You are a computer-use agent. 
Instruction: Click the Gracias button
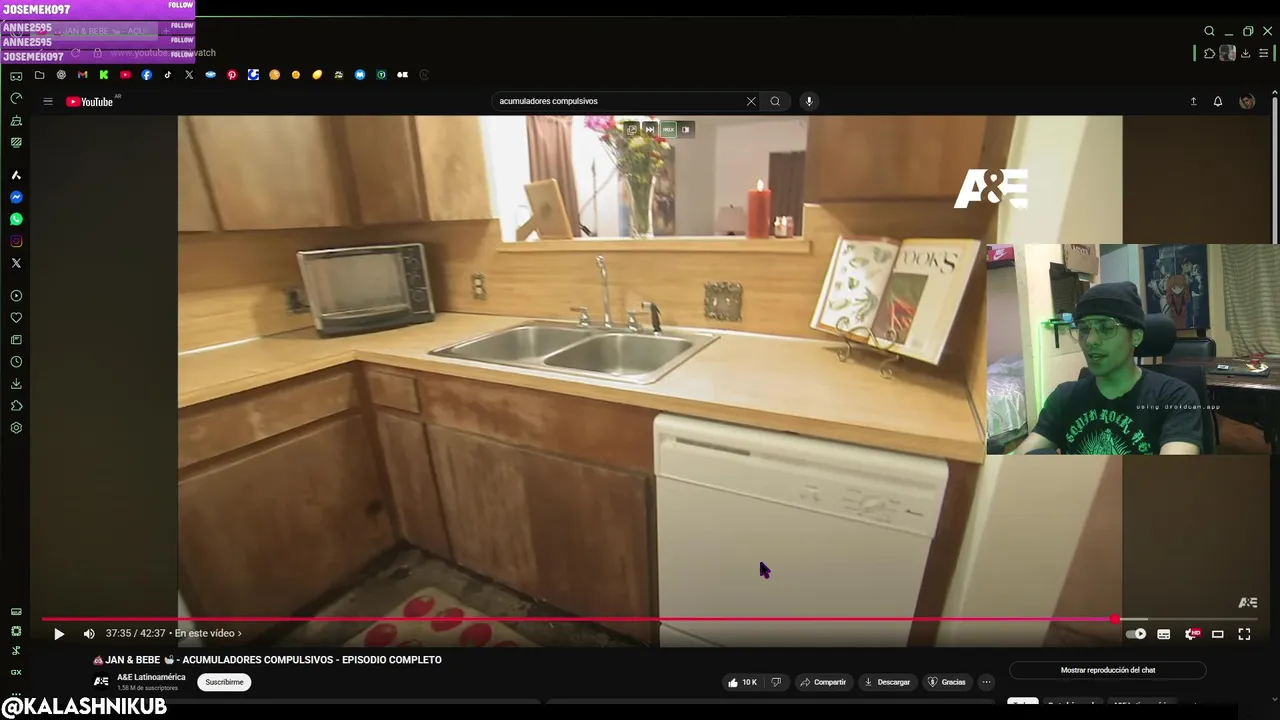point(947,682)
